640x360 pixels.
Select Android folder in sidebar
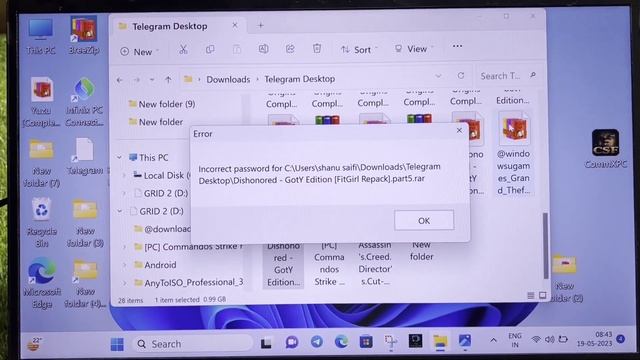coord(155,264)
